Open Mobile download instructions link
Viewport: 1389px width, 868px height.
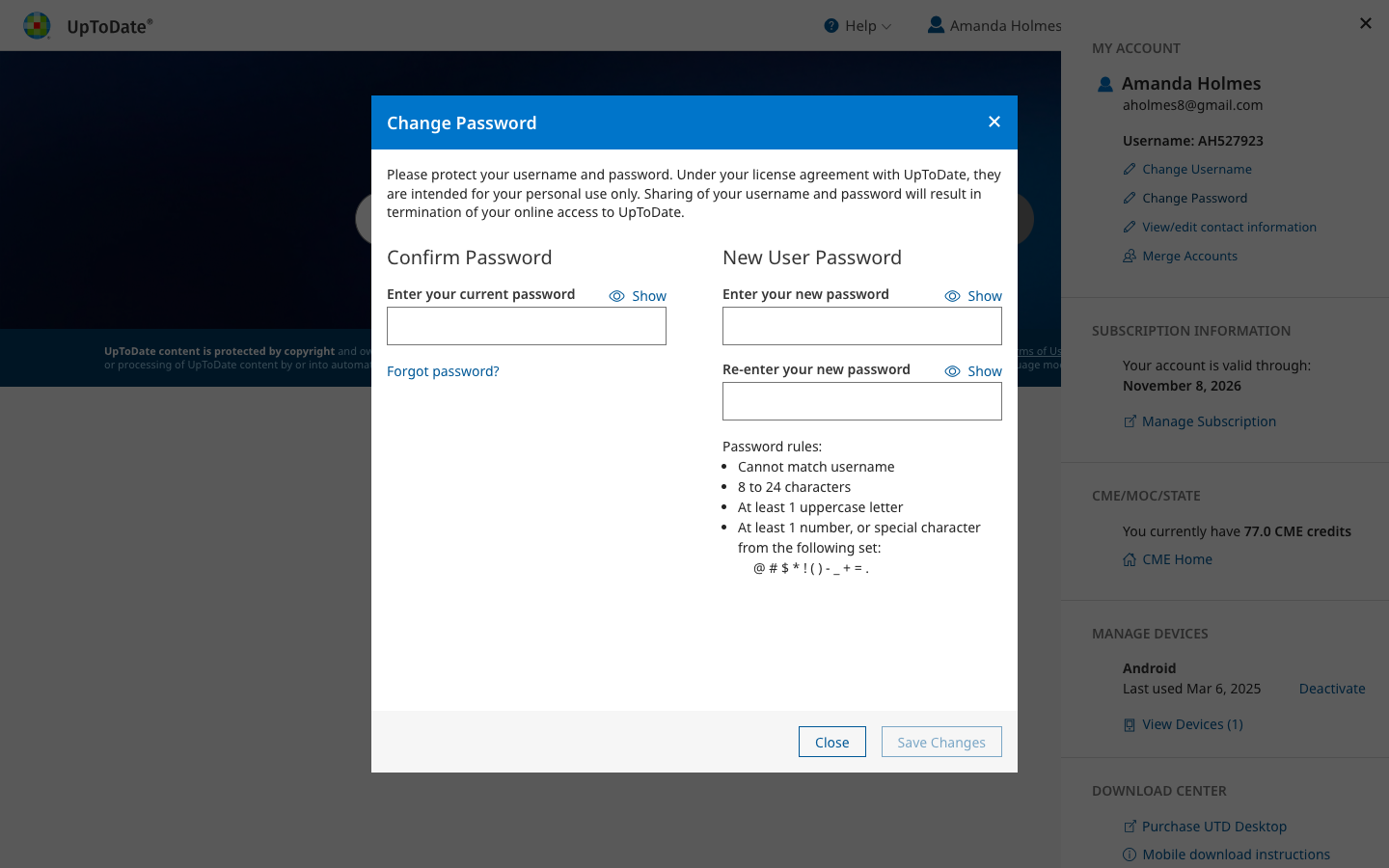coord(1237,854)
